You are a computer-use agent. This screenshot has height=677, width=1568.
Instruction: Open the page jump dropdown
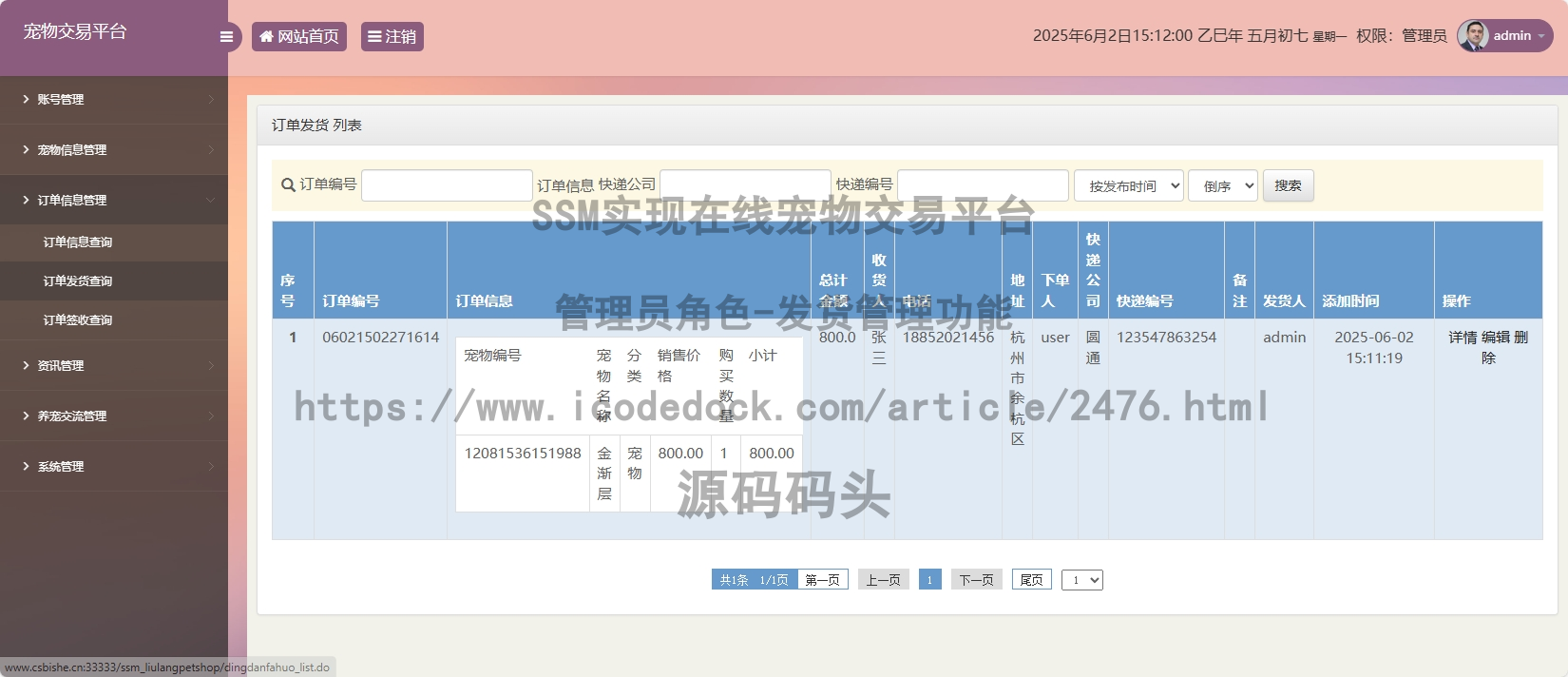1082,580
